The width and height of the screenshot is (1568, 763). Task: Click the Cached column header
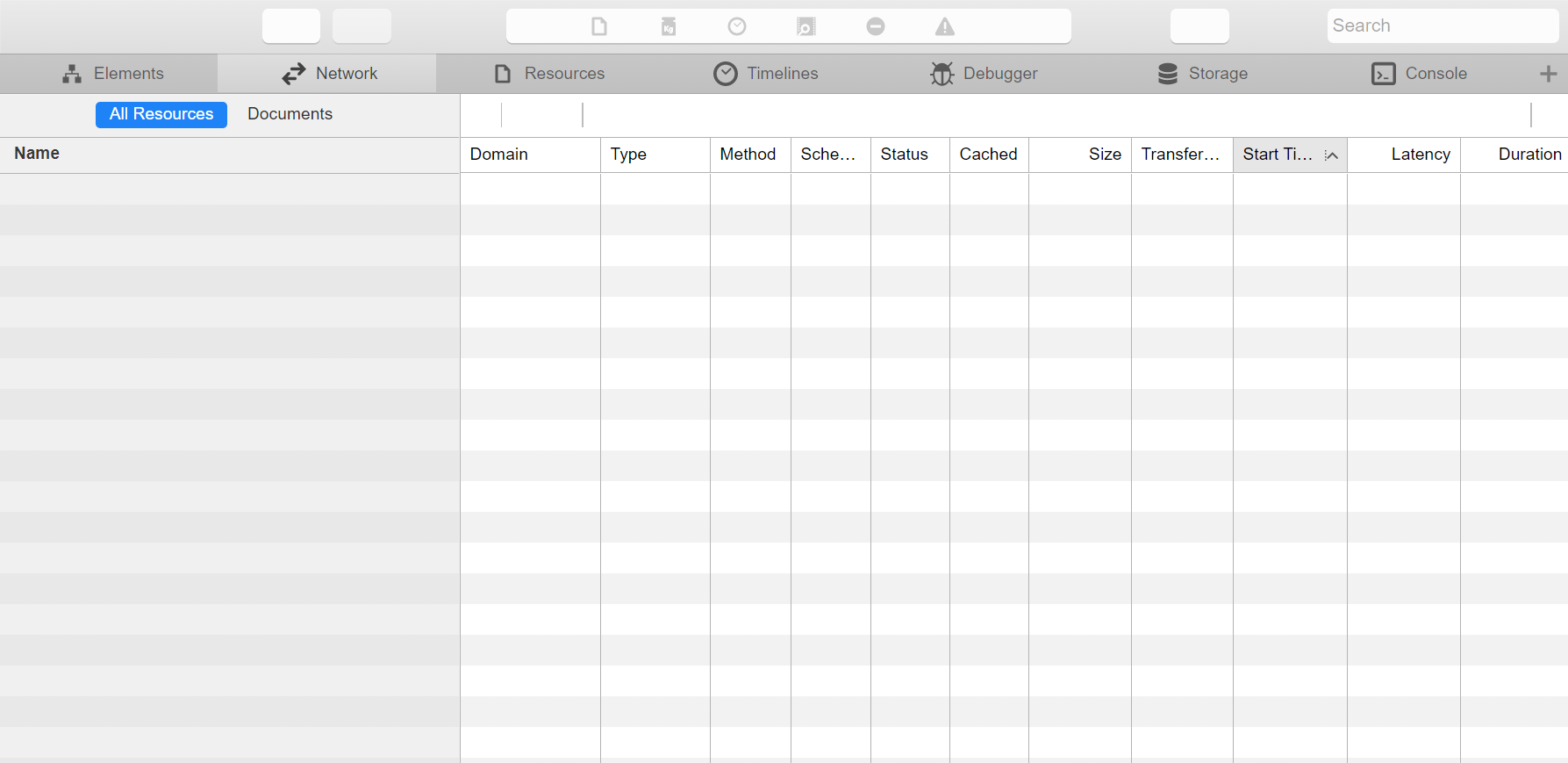click(x=990, y=155)
